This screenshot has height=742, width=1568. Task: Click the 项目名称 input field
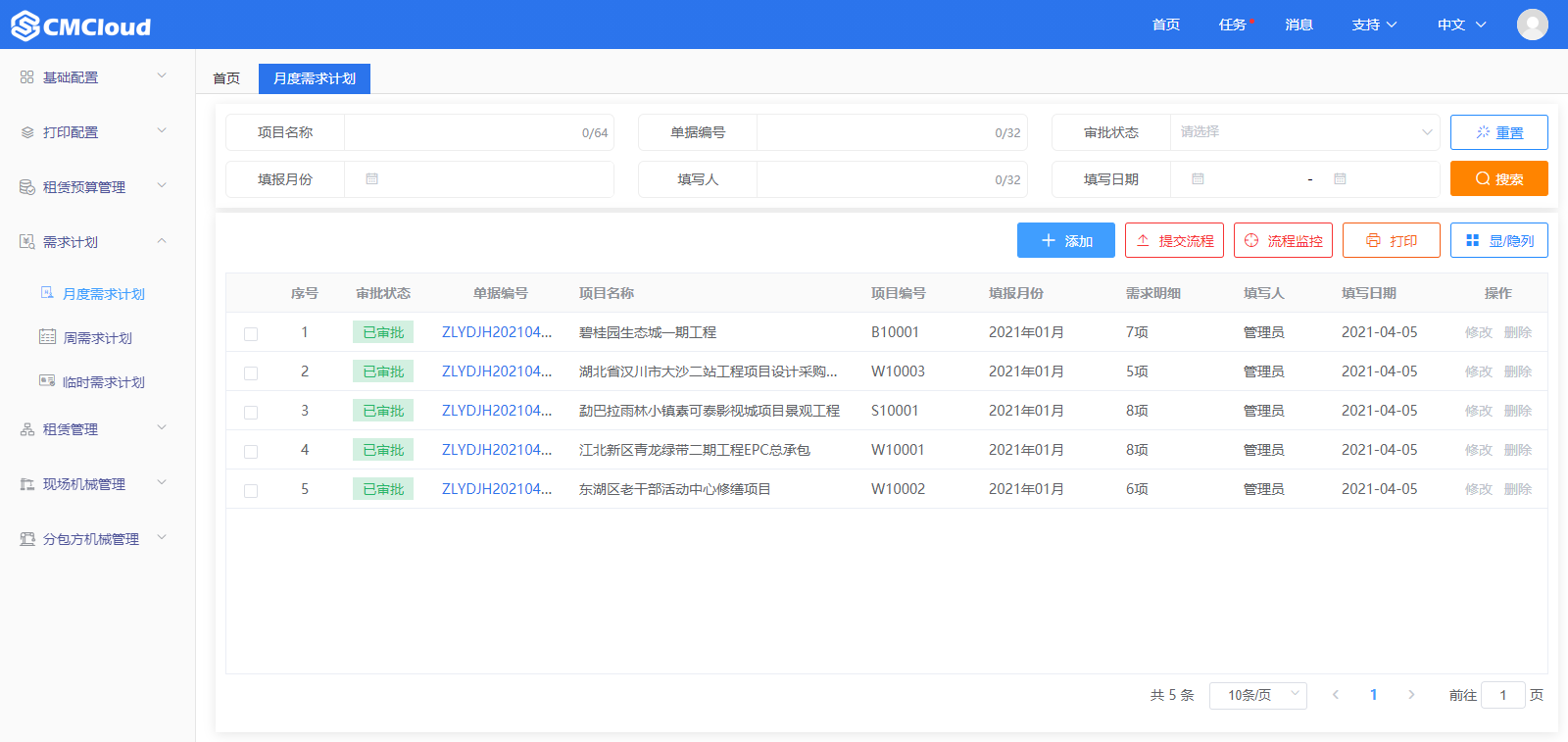point(479,132)
